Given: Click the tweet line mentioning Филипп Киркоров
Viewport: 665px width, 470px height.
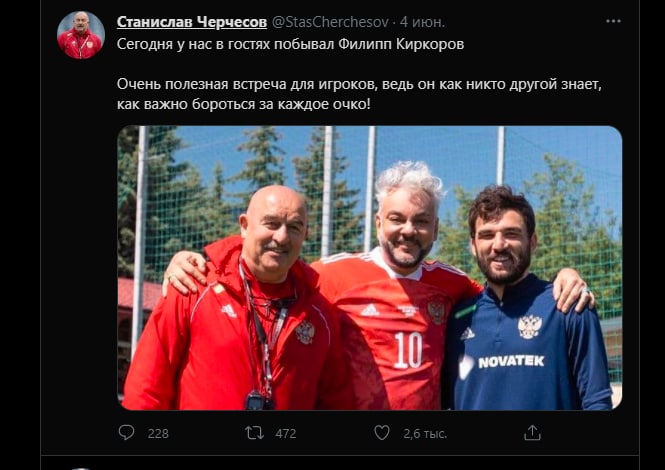Looking at the screenshot, I should coord(291,44).
